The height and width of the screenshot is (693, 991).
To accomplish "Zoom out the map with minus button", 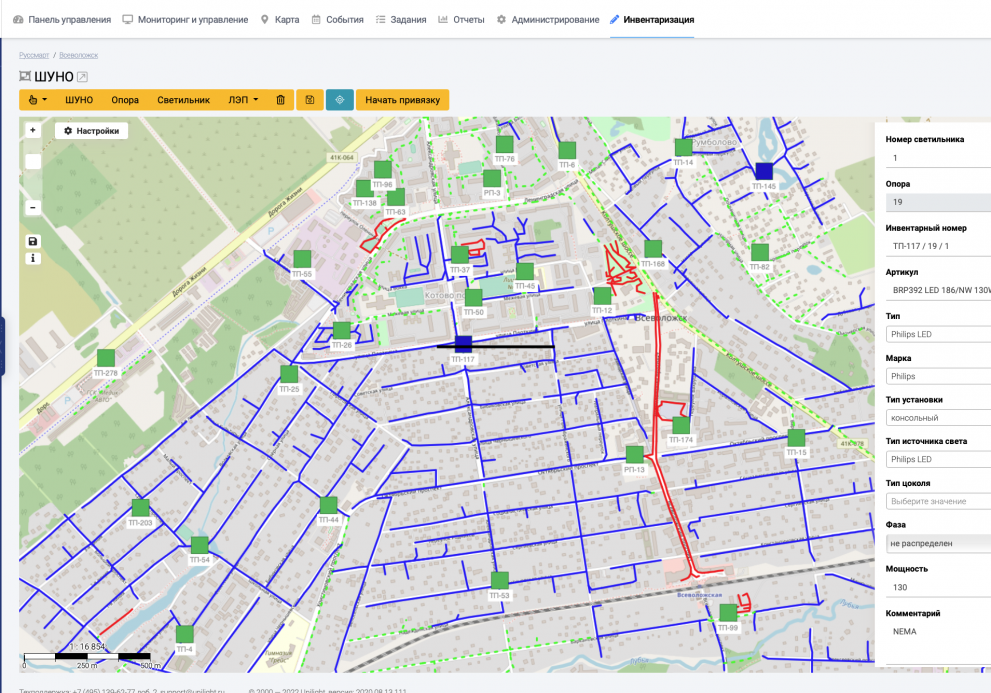I will click(33, 207).
